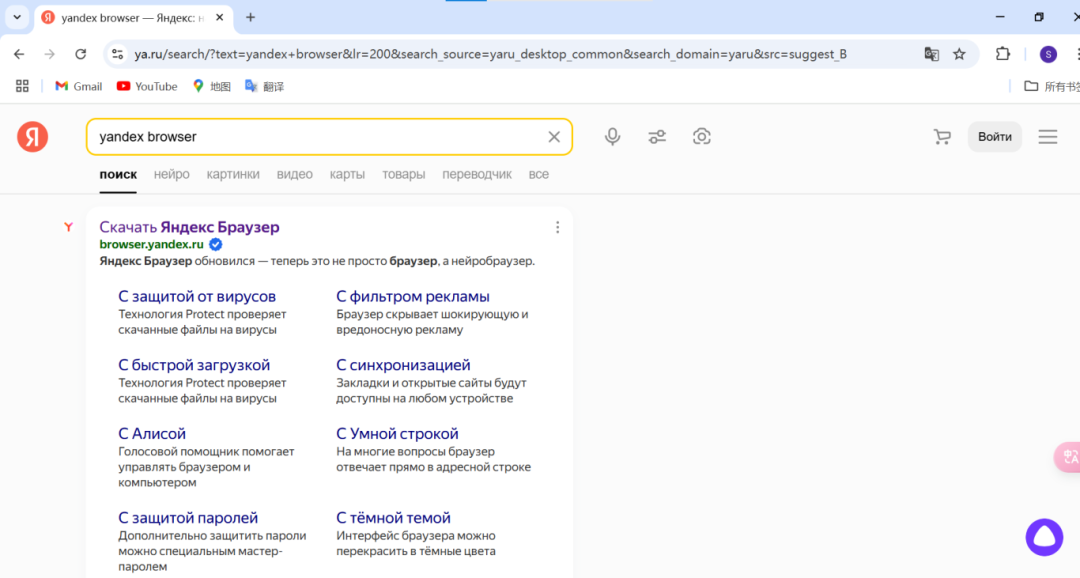
Task: Switch to the карты tab
Action: [347, 174]
